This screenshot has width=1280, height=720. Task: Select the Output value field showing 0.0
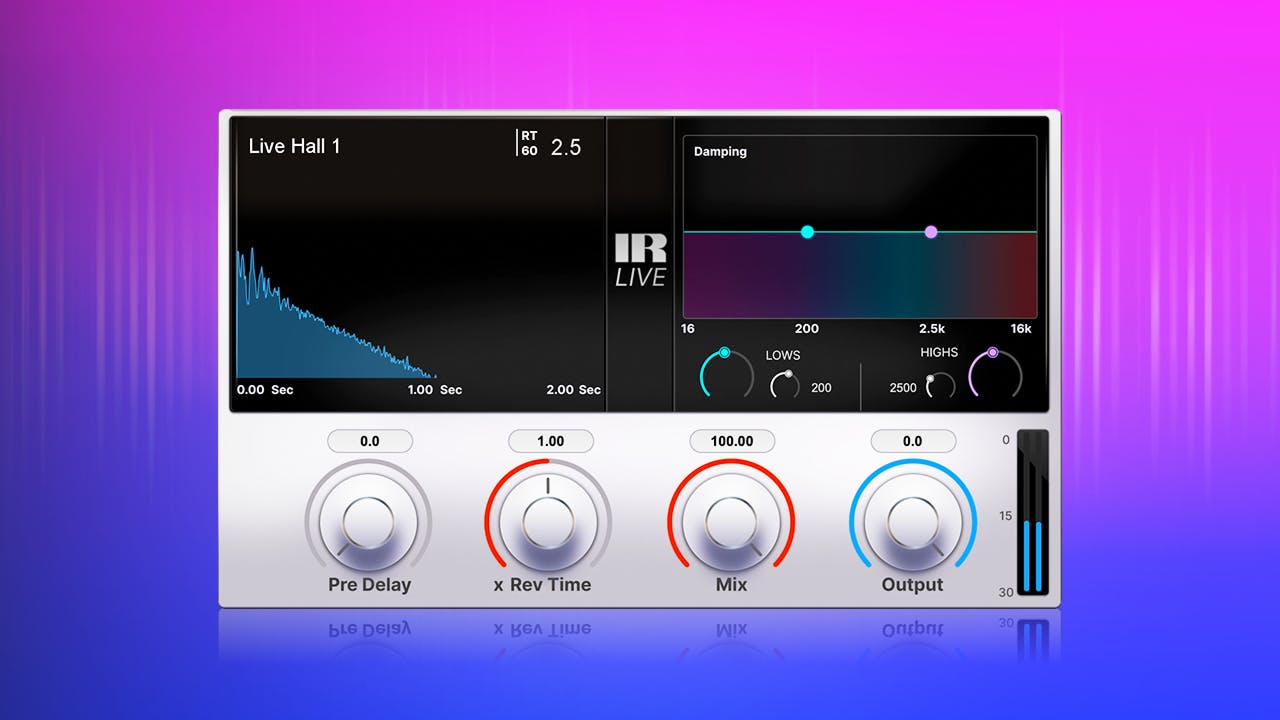coord(912,441)
